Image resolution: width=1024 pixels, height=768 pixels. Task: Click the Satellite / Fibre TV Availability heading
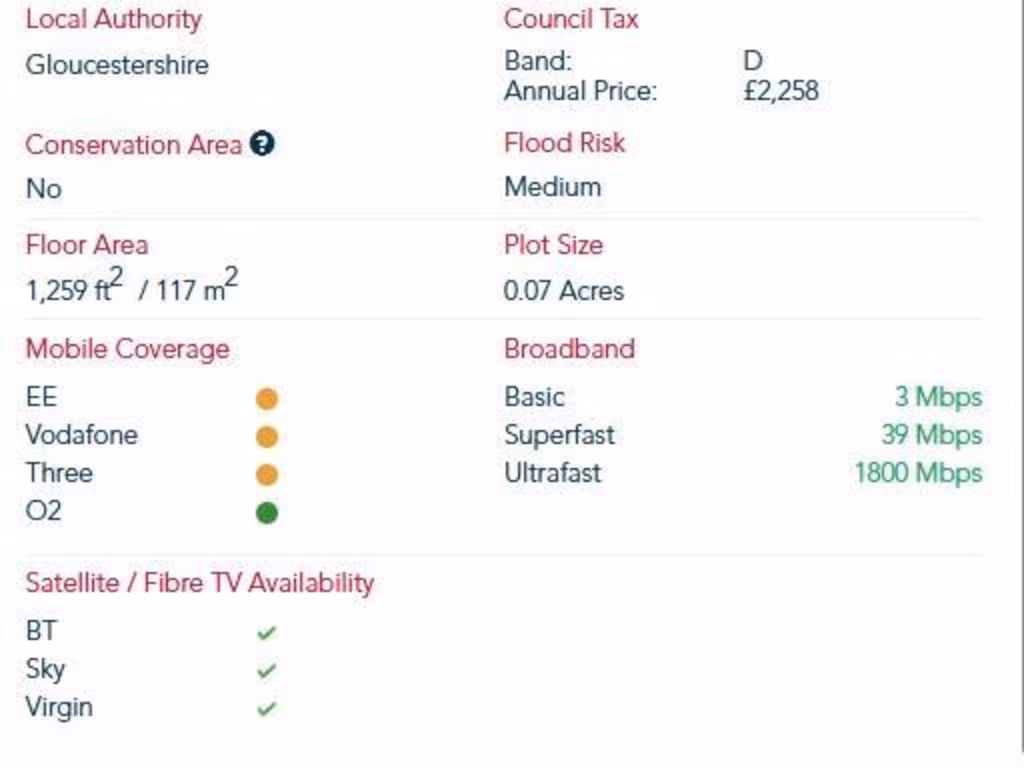click(199, 583)
